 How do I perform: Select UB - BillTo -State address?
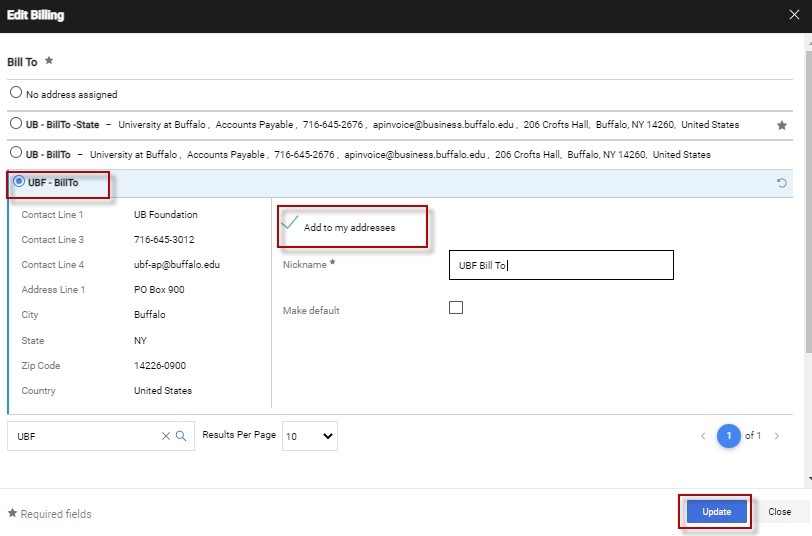pyautogui.click(x=16, y=124)
